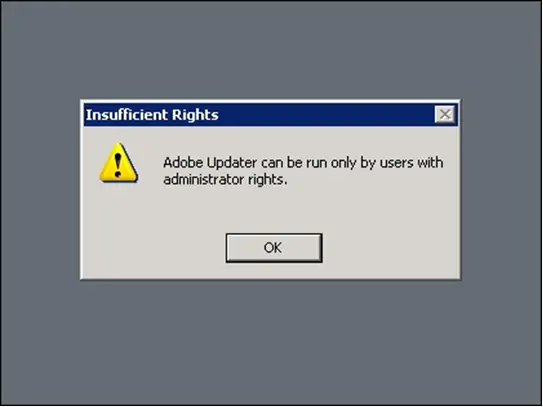Click the yellow warning triangle icon

coord(118,162)
